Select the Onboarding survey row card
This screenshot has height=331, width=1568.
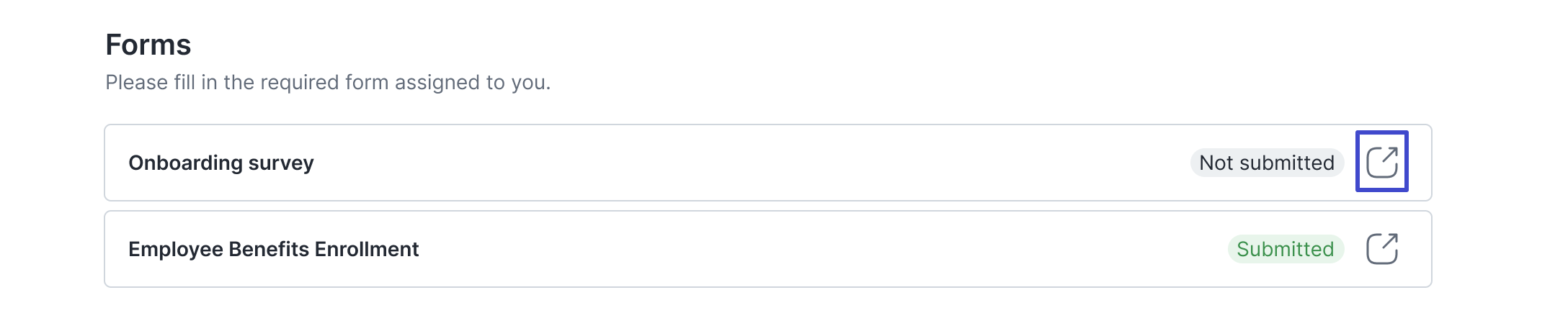click(768, 163)
